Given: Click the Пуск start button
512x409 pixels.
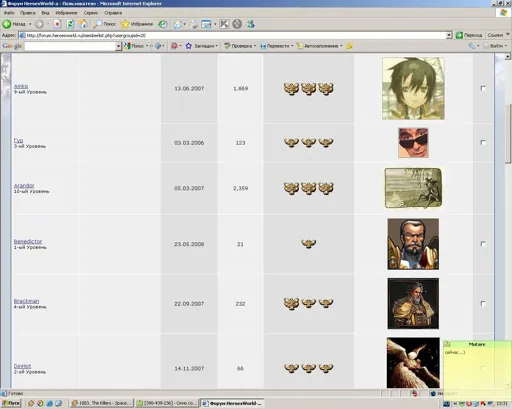Looking at the screenshot, I should click(x=11, y=403).
